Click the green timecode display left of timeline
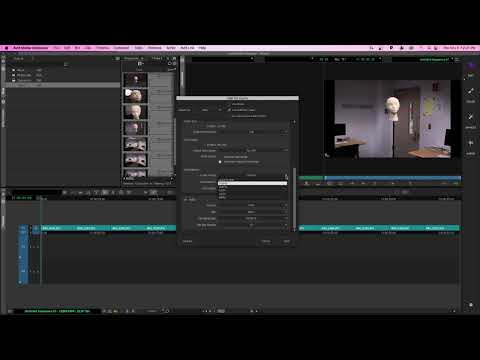Screen dimensions: 480x360 [x=24, y=198]
